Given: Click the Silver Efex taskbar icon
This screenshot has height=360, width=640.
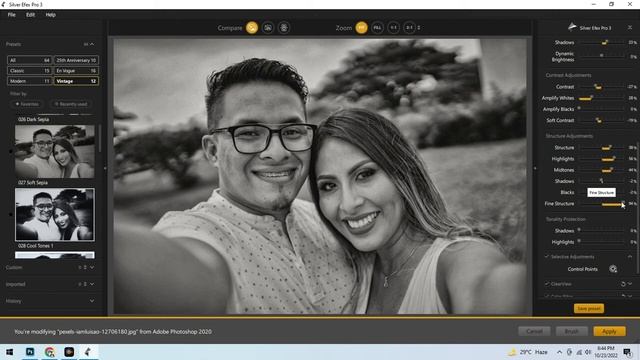Looking at the screenshot, I should (88, 352).
